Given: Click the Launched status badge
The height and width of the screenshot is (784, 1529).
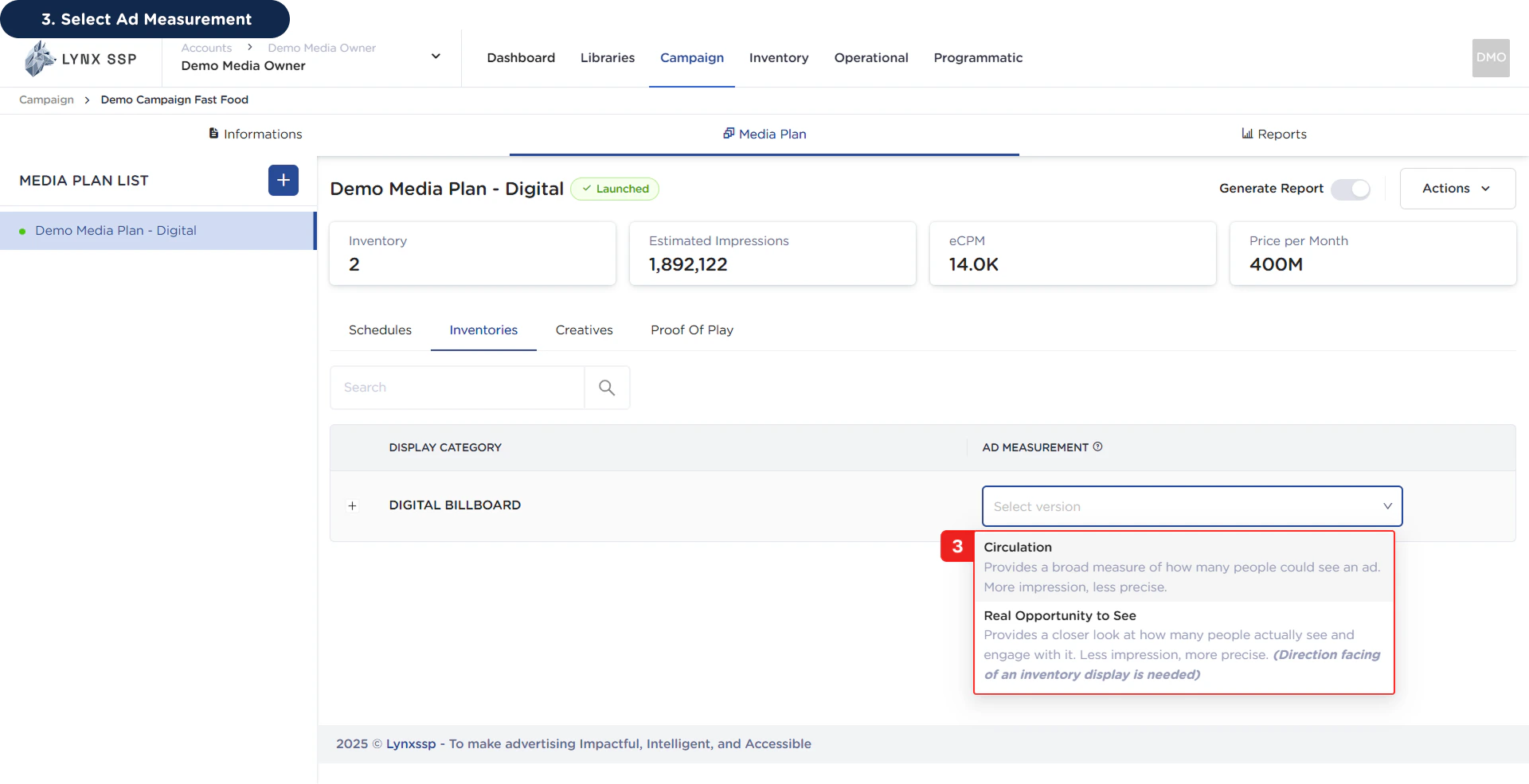Looking at the screenshot, I should point(615,189).
